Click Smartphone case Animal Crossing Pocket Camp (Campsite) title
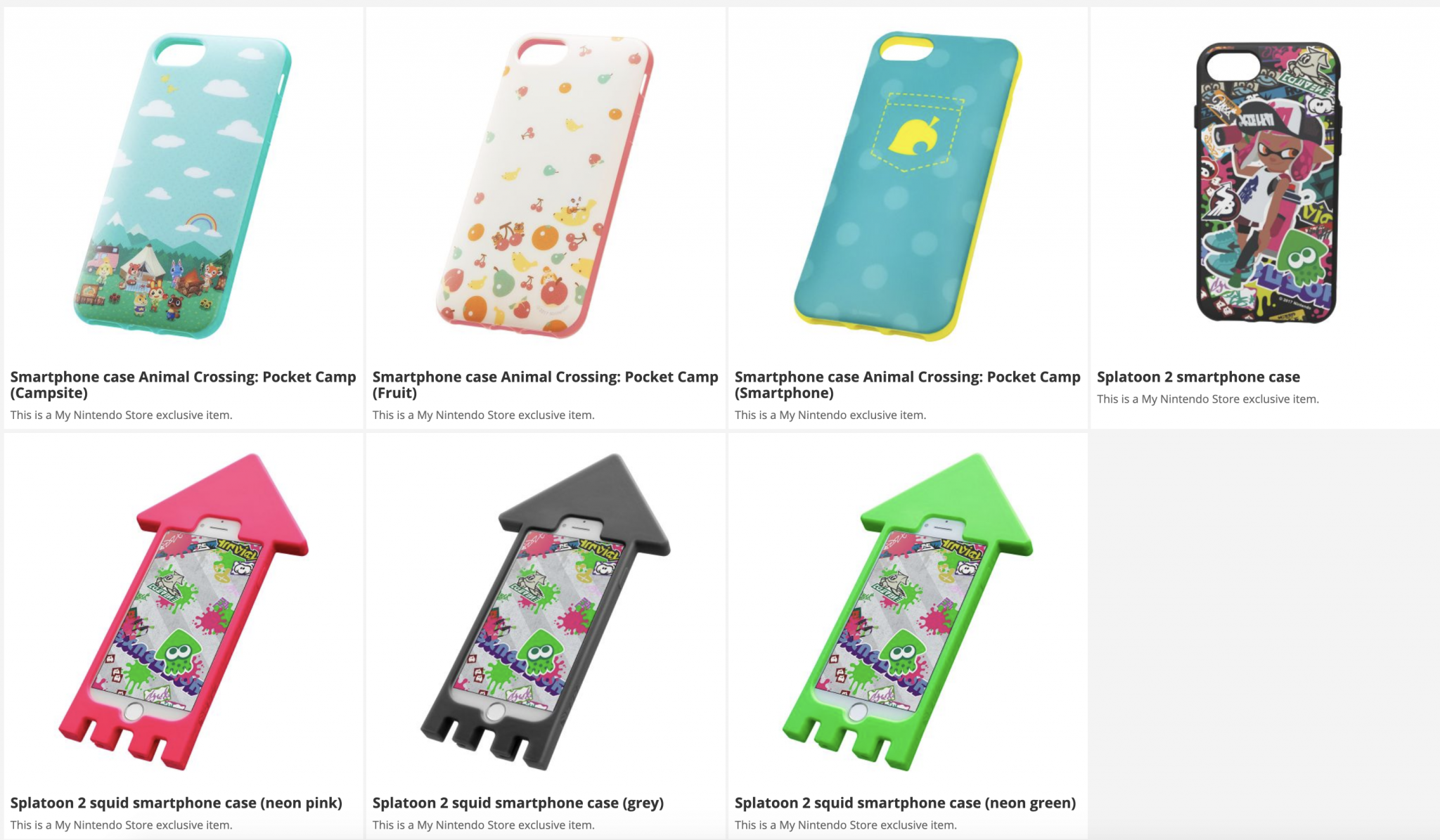Screen dimensions: 1440x840 pyautogui.click(x=183, y=385)
